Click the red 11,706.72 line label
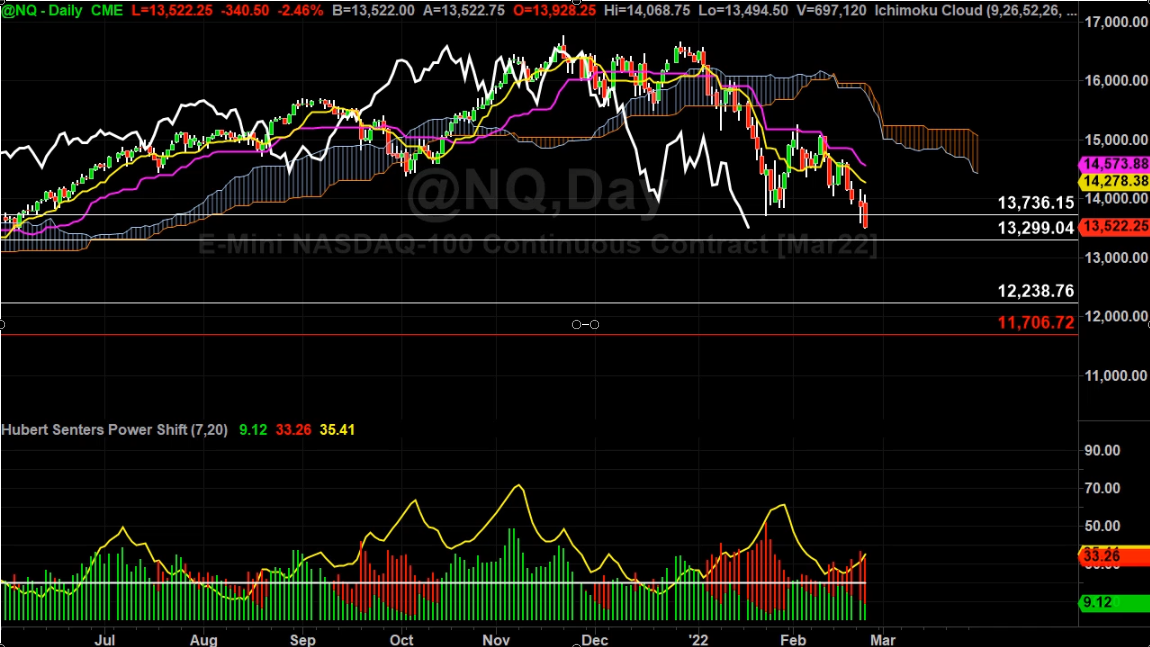 click(1036, 323)
